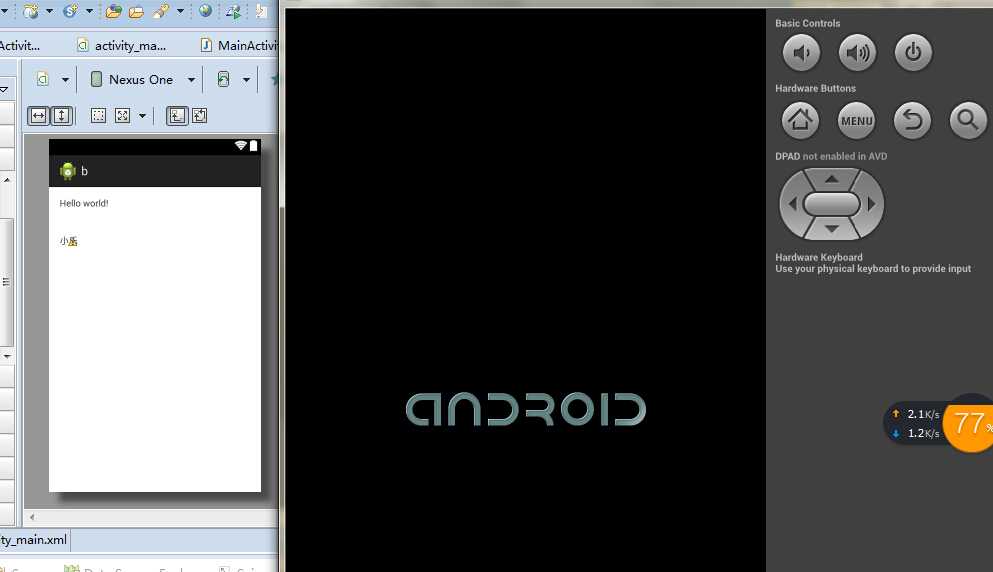
Task: Click the WiFi status icon in preview
Action: click(x=241, y=146)
